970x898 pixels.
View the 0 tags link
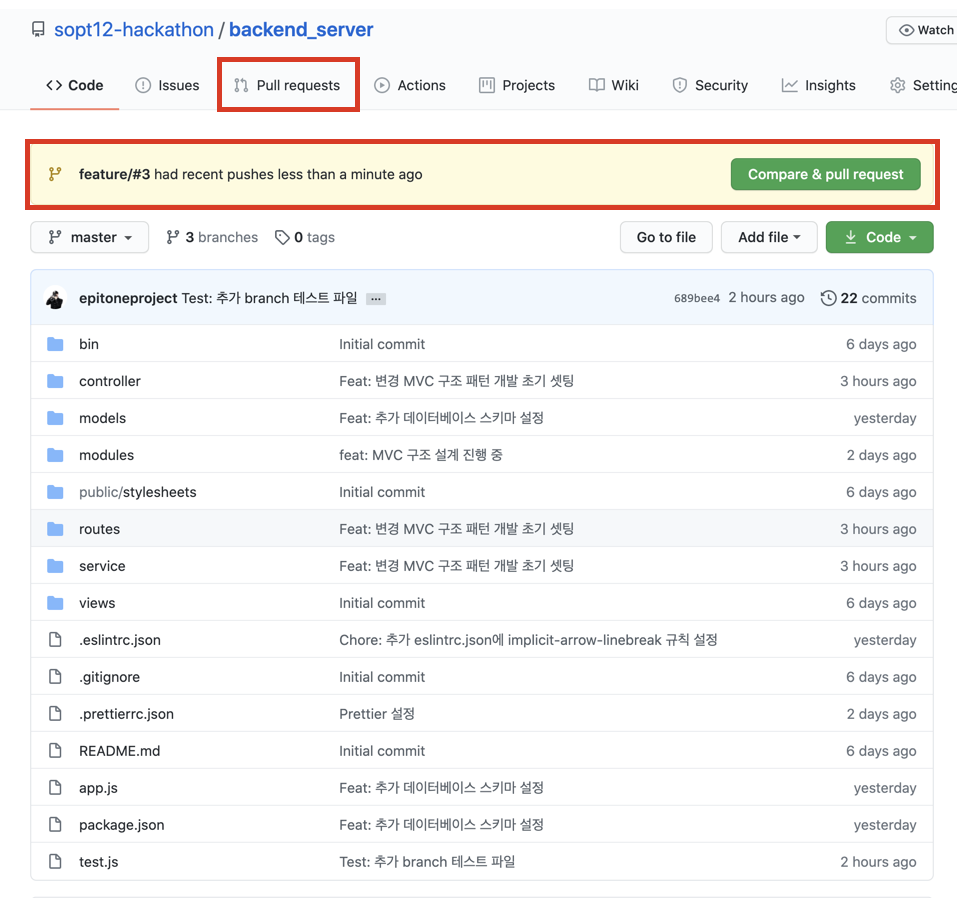[305, 237]
